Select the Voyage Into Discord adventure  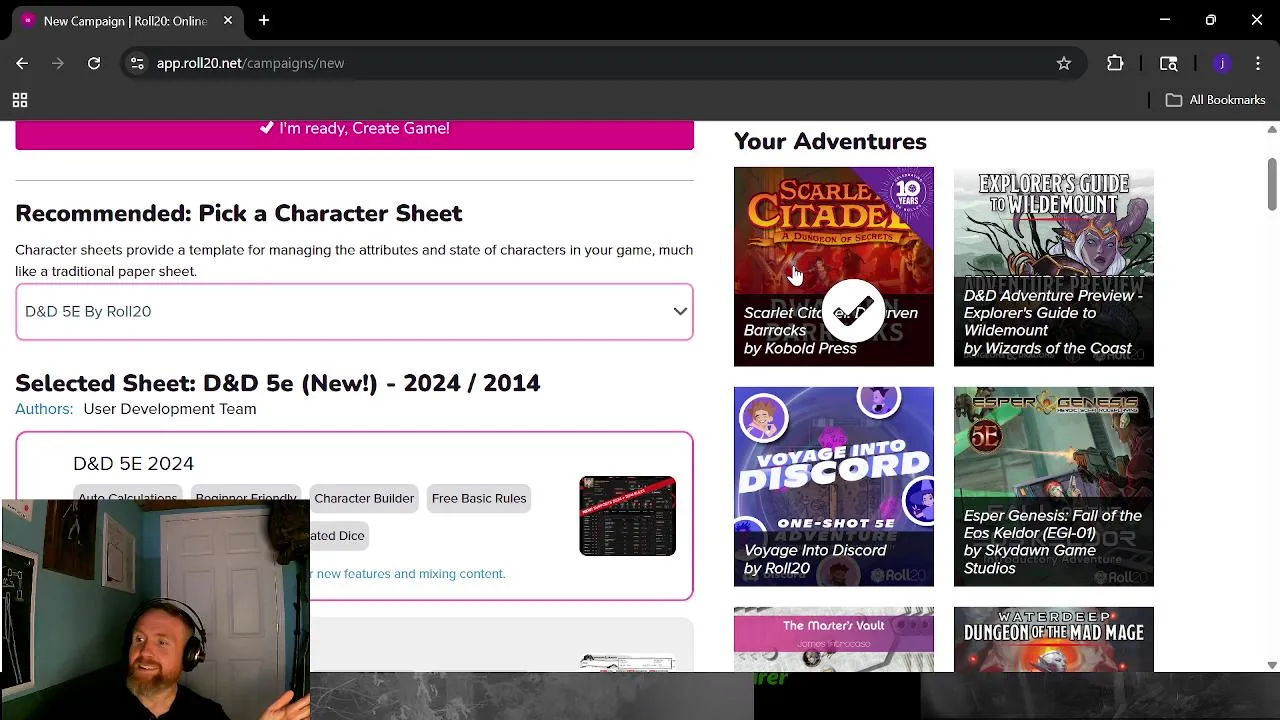[x=834, y=486]
